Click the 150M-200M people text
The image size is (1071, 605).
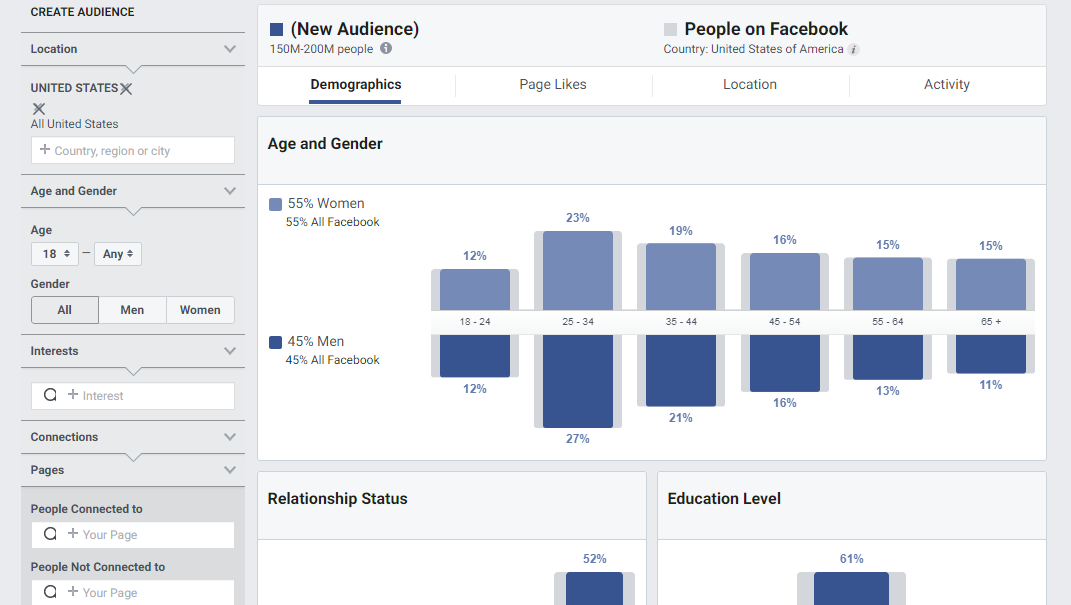[322, 49]
